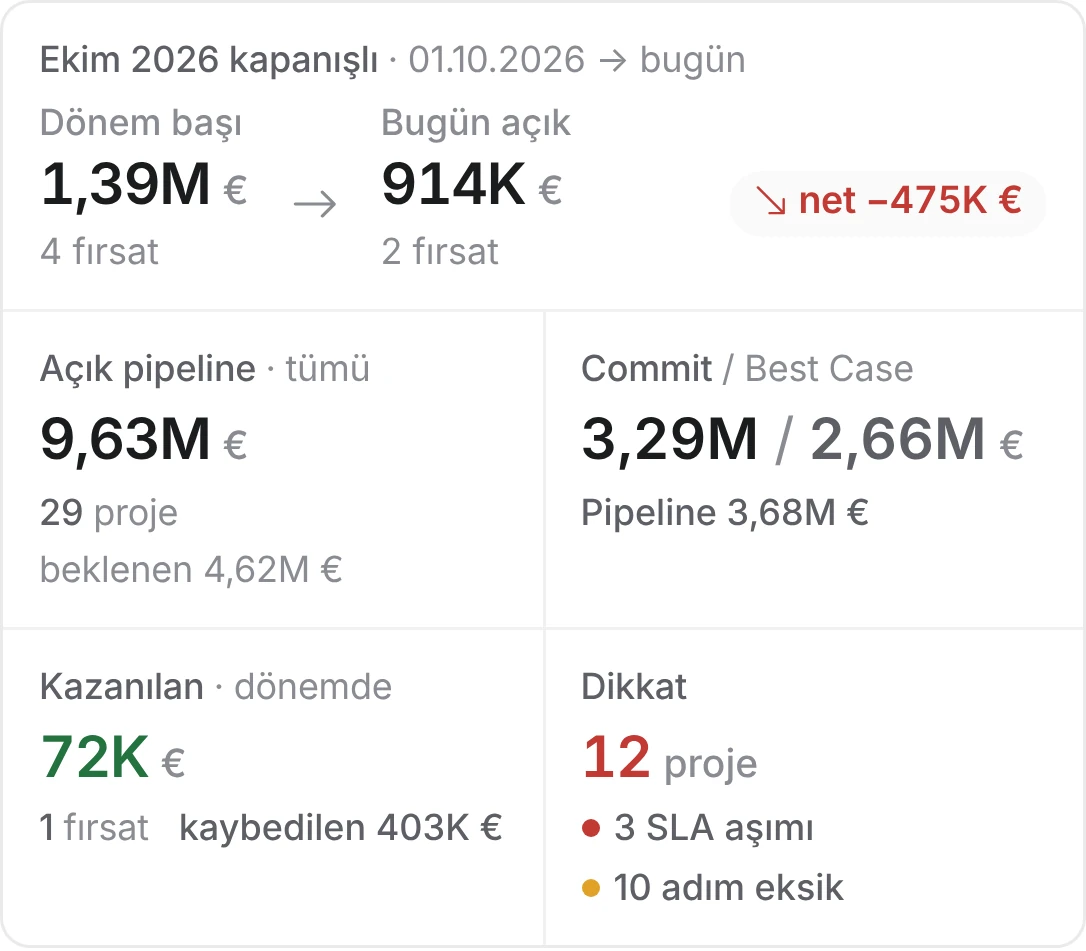Click the '4 fırsat' count under Dönem başı
This screenshot has height=951, width=1086.
(99, 251)
